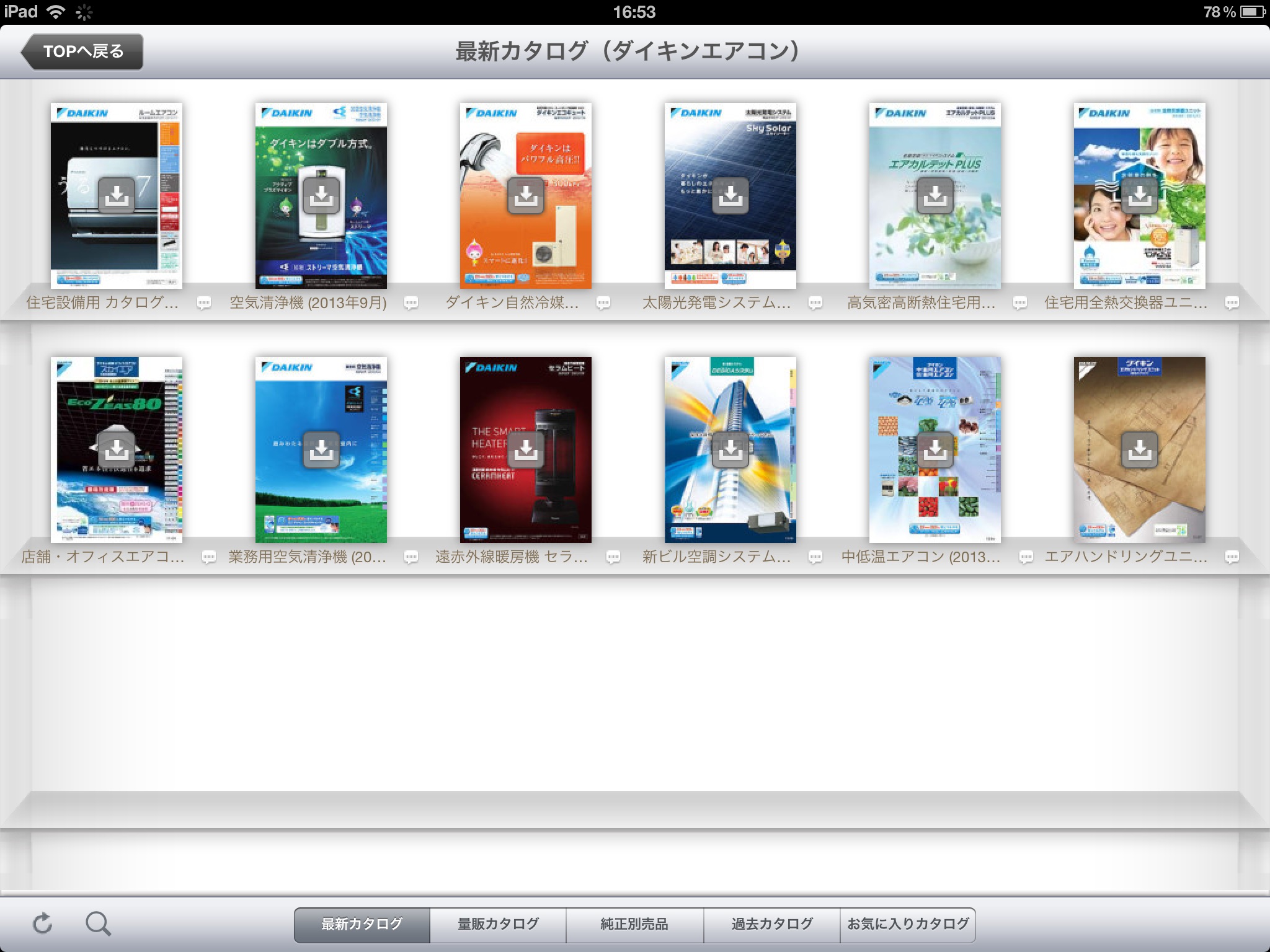Tap the 16:53 clock in status bar
The width and height of the screenshot is (1270, 952).
coord(634,12)
